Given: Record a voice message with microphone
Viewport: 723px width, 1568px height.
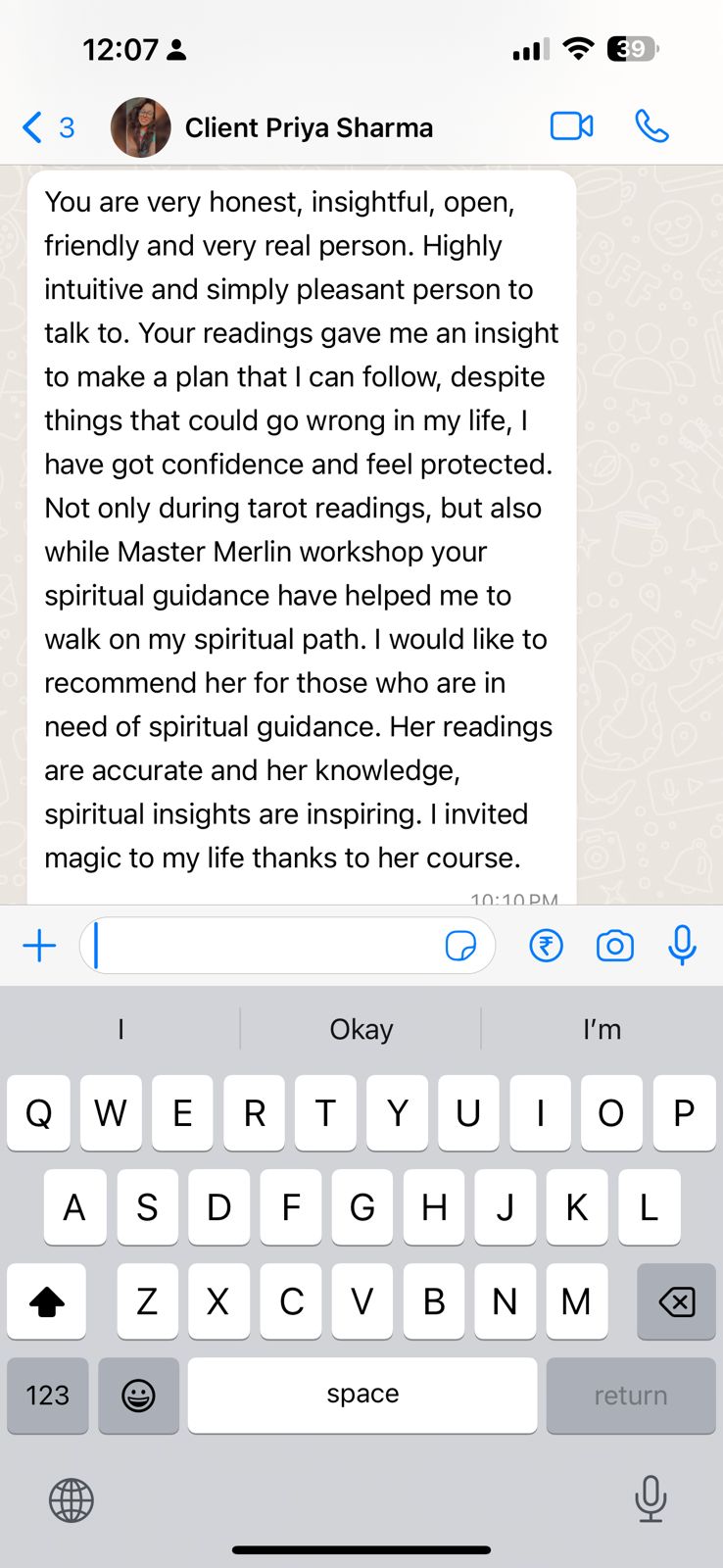Looking at the screenshot, I should click(x=682, y=946).
